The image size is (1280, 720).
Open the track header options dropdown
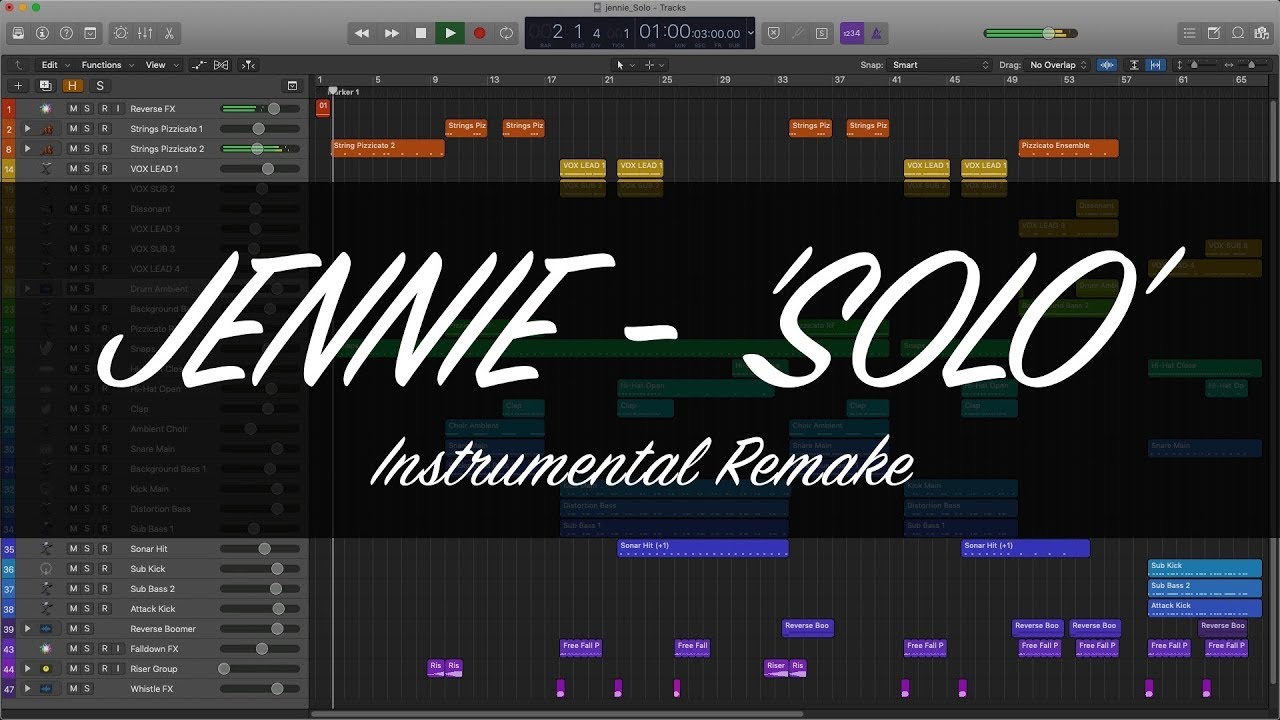pyautogui.click(x=292, y=86)
